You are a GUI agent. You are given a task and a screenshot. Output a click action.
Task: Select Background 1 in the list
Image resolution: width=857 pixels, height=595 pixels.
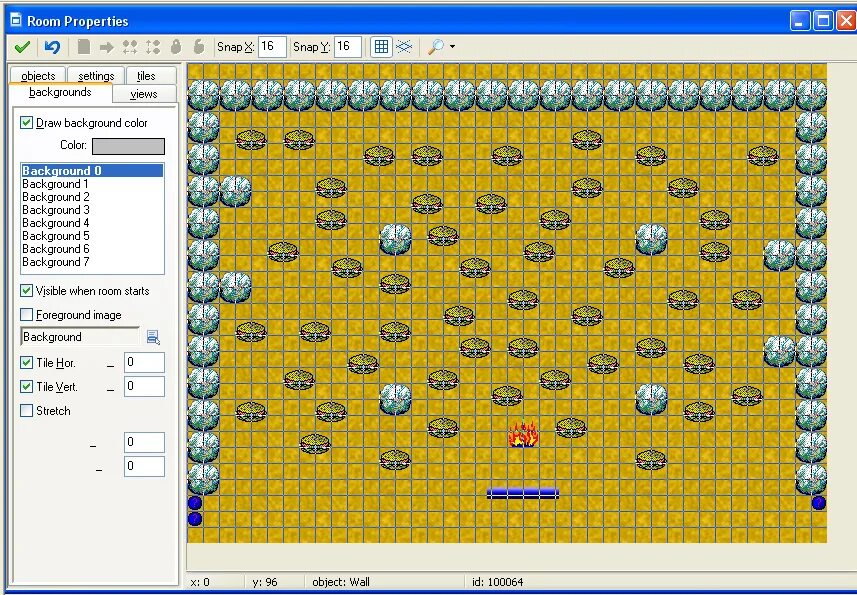coord(92,184)
